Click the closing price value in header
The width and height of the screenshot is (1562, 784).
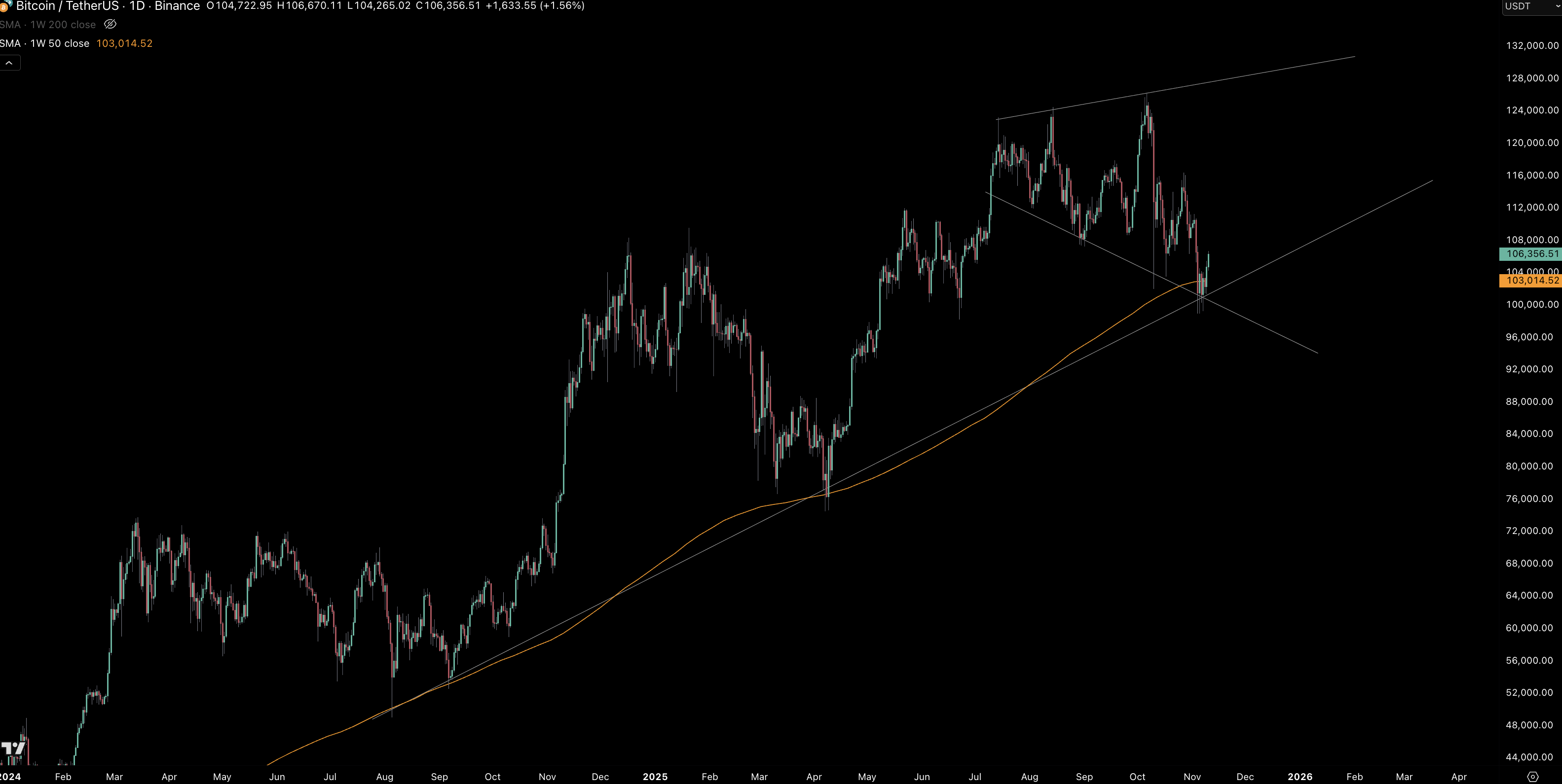452,6
